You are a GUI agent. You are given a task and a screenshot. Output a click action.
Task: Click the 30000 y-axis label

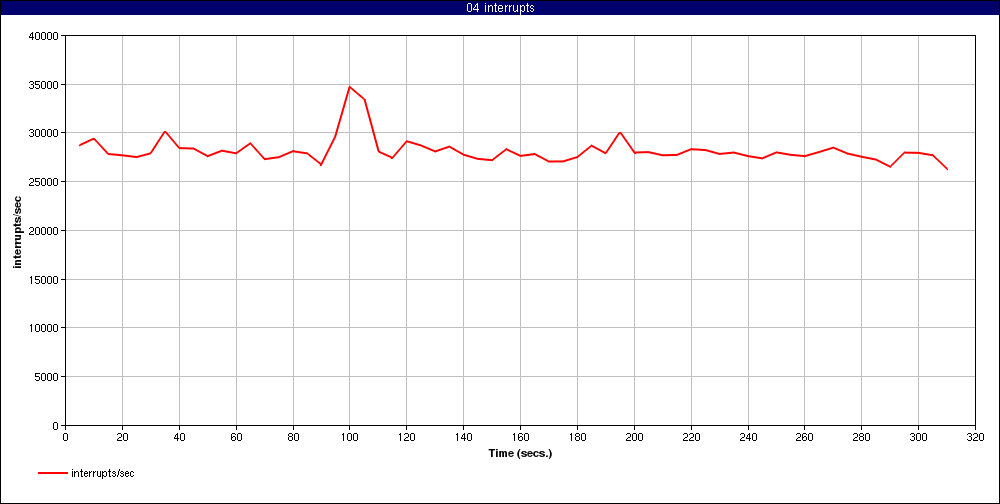[44, 133]
